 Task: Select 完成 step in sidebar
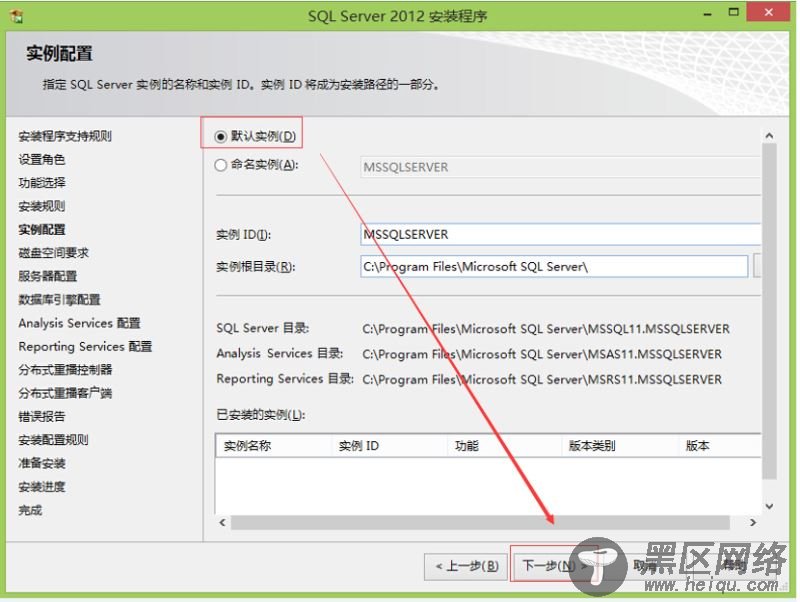tap(30, 510)
